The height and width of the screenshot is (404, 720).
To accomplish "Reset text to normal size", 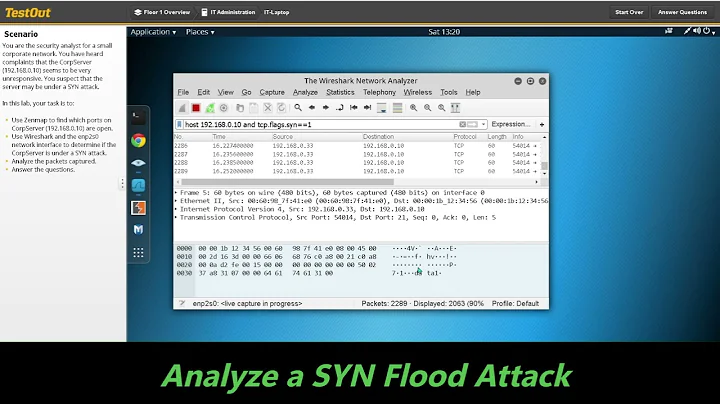I will 441,108.
